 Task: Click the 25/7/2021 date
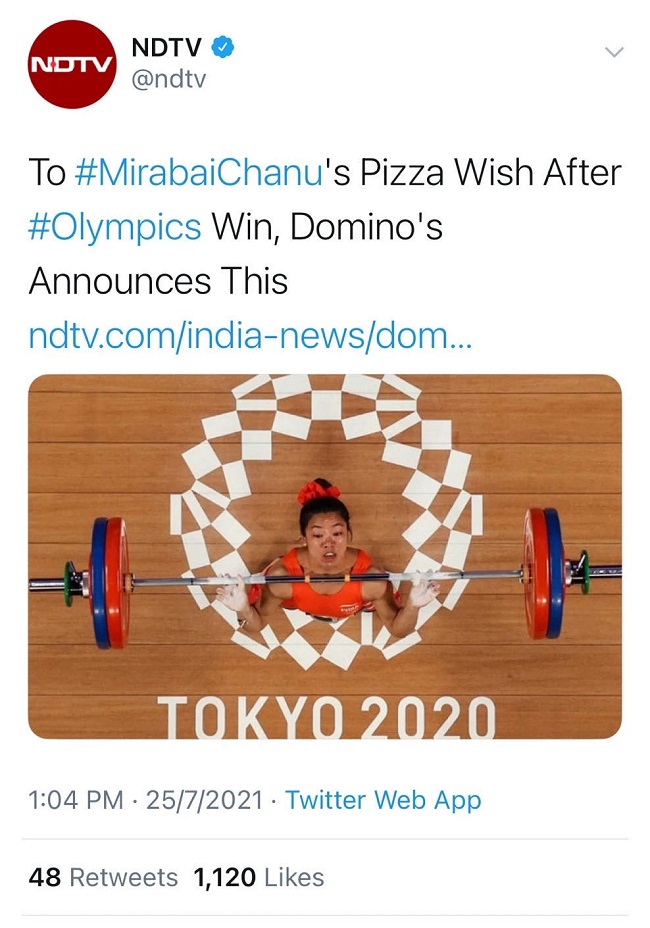(x=205, y=800)
